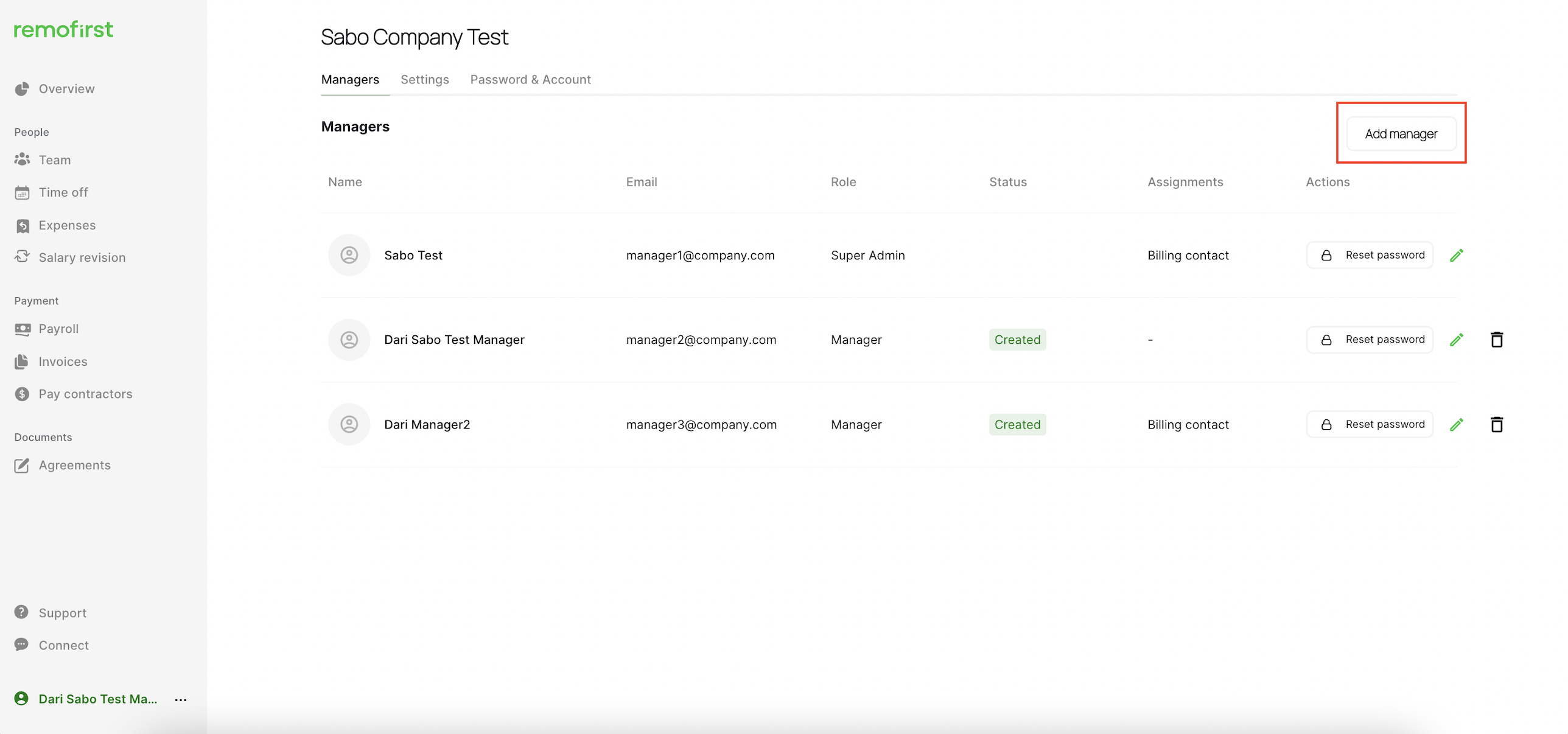1568x734 pixels.
Task: Open Agreements in the sidebar
Action: pos(75,465)
